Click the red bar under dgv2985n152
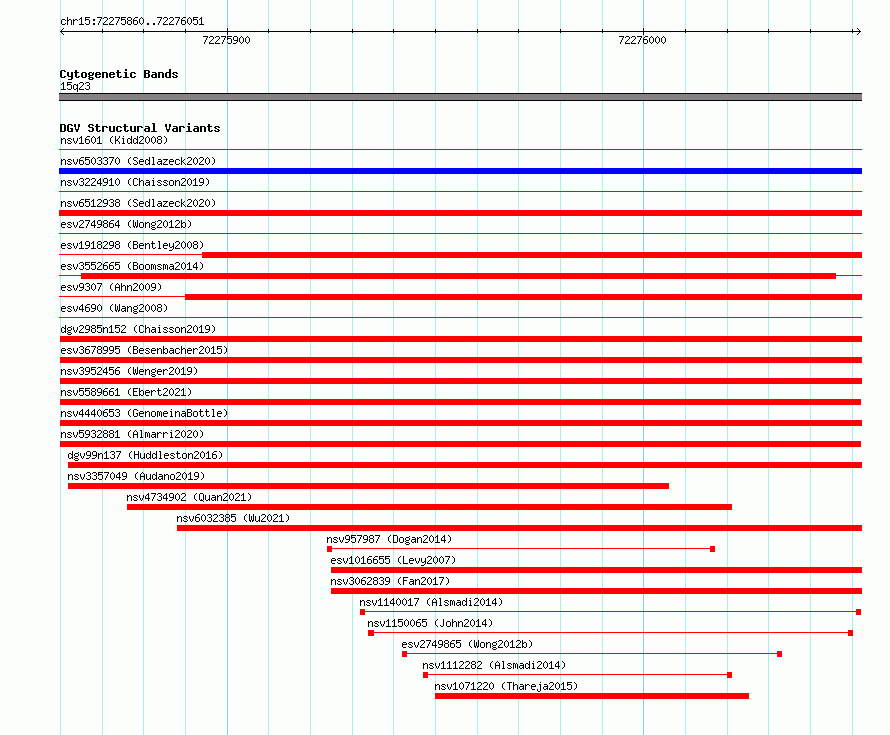The image size is (890, 735). pyautogui.click(x=460, y=339)
